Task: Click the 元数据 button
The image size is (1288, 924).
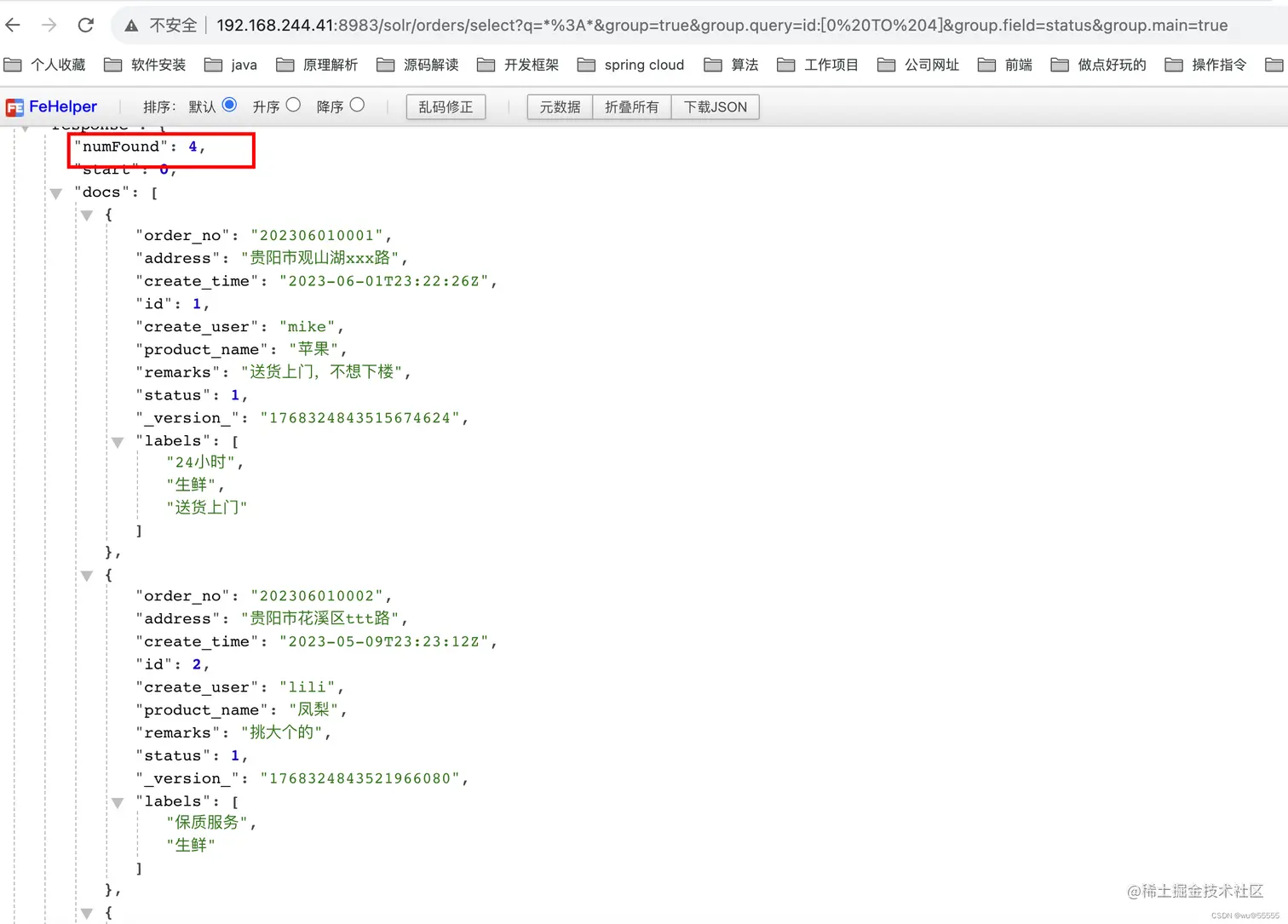Action: pyautogui.click(x=560, y=107)
